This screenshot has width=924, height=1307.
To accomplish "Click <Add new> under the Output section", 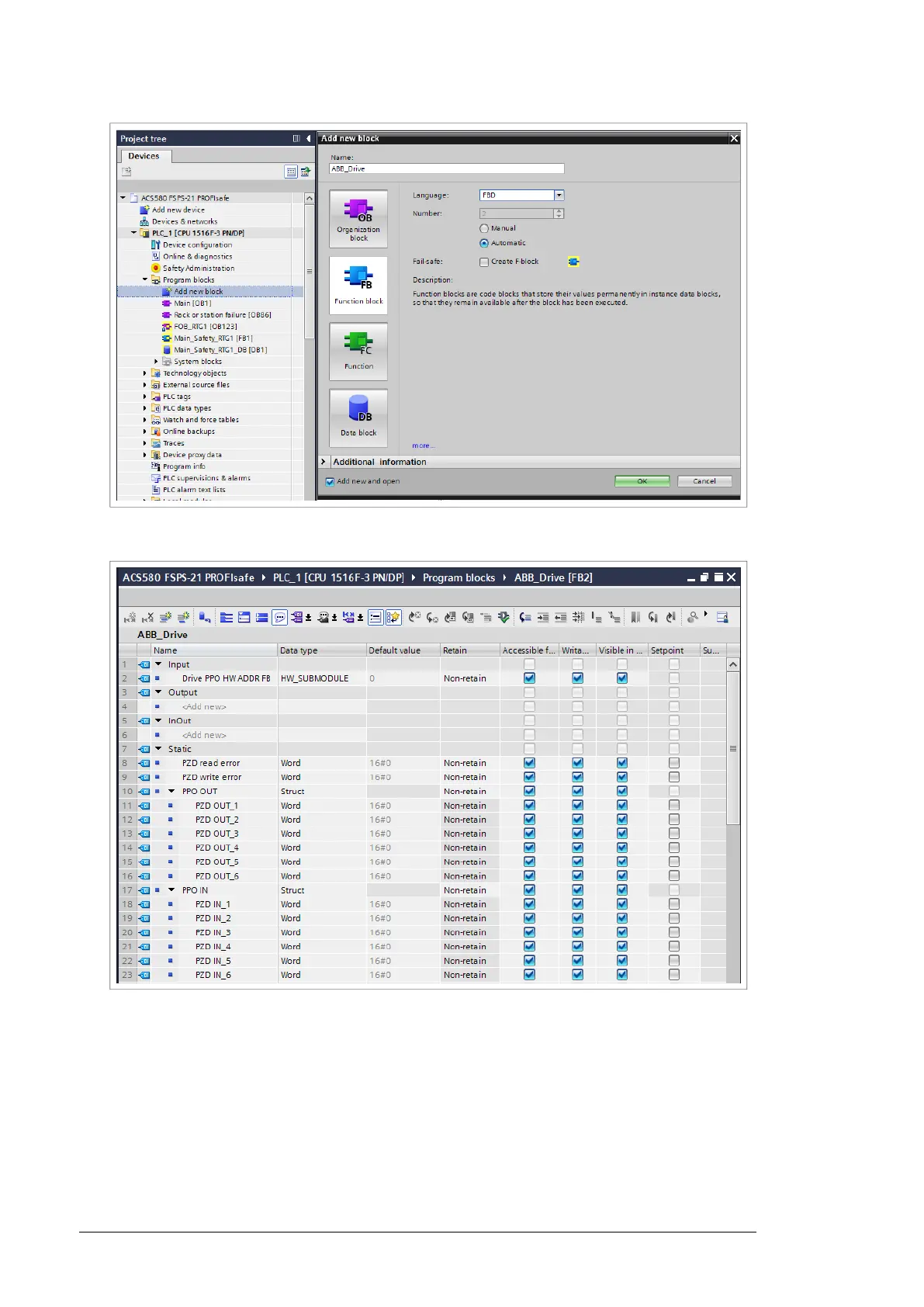I will pyautogui.click(x=204, y=707).
